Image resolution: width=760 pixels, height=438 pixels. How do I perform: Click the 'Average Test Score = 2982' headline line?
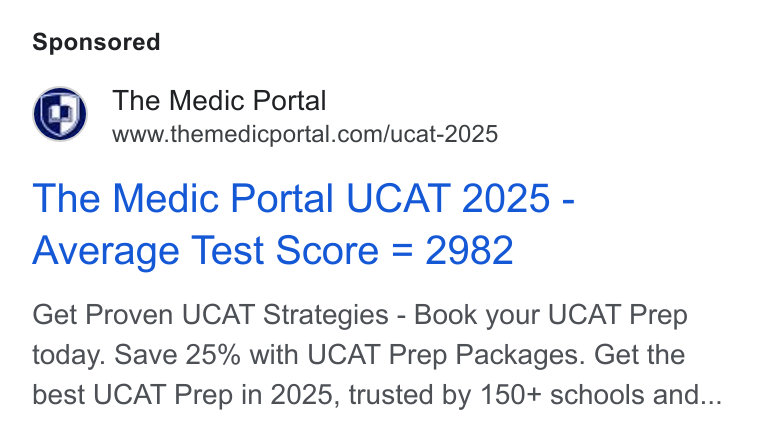click(x=273, y=250)
